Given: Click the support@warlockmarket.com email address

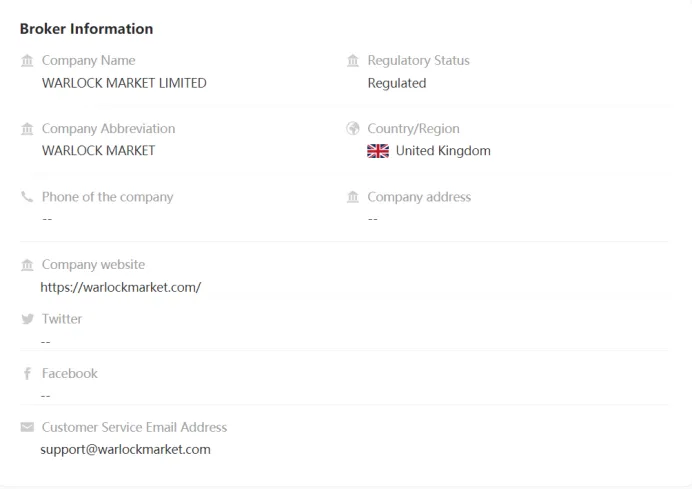Looking at the screenshot, I should (x=125, y=450).
